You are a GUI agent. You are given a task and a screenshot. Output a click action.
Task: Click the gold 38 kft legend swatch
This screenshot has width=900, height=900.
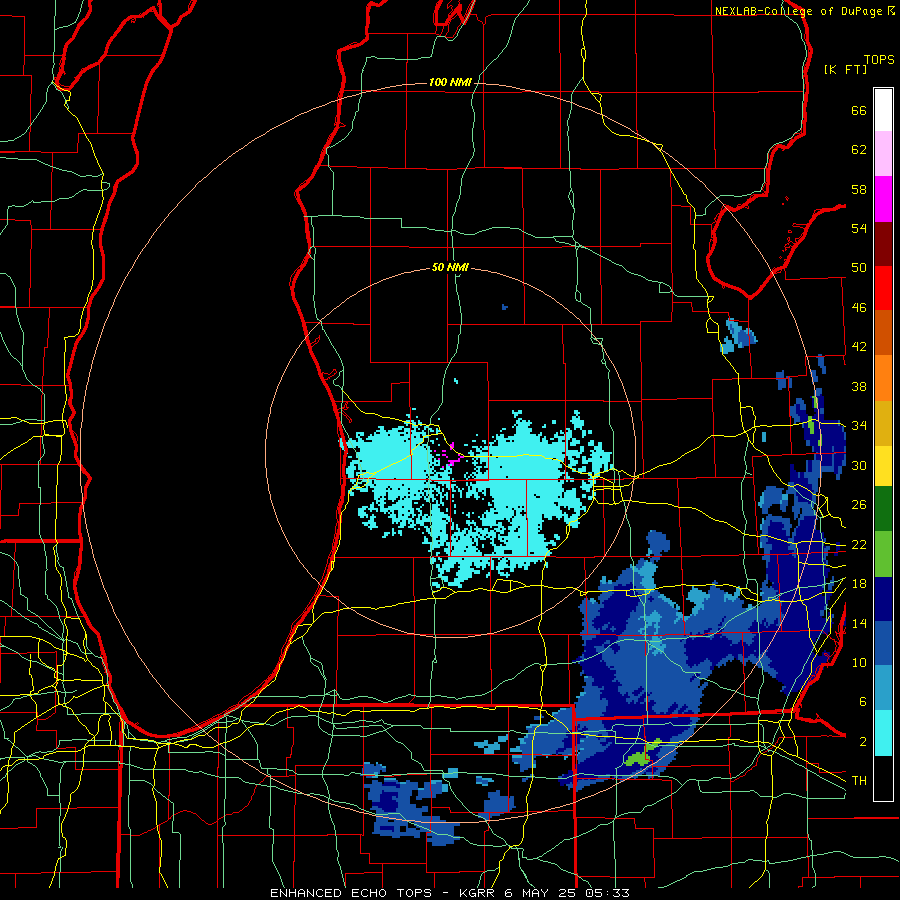(x=883, y=423)
